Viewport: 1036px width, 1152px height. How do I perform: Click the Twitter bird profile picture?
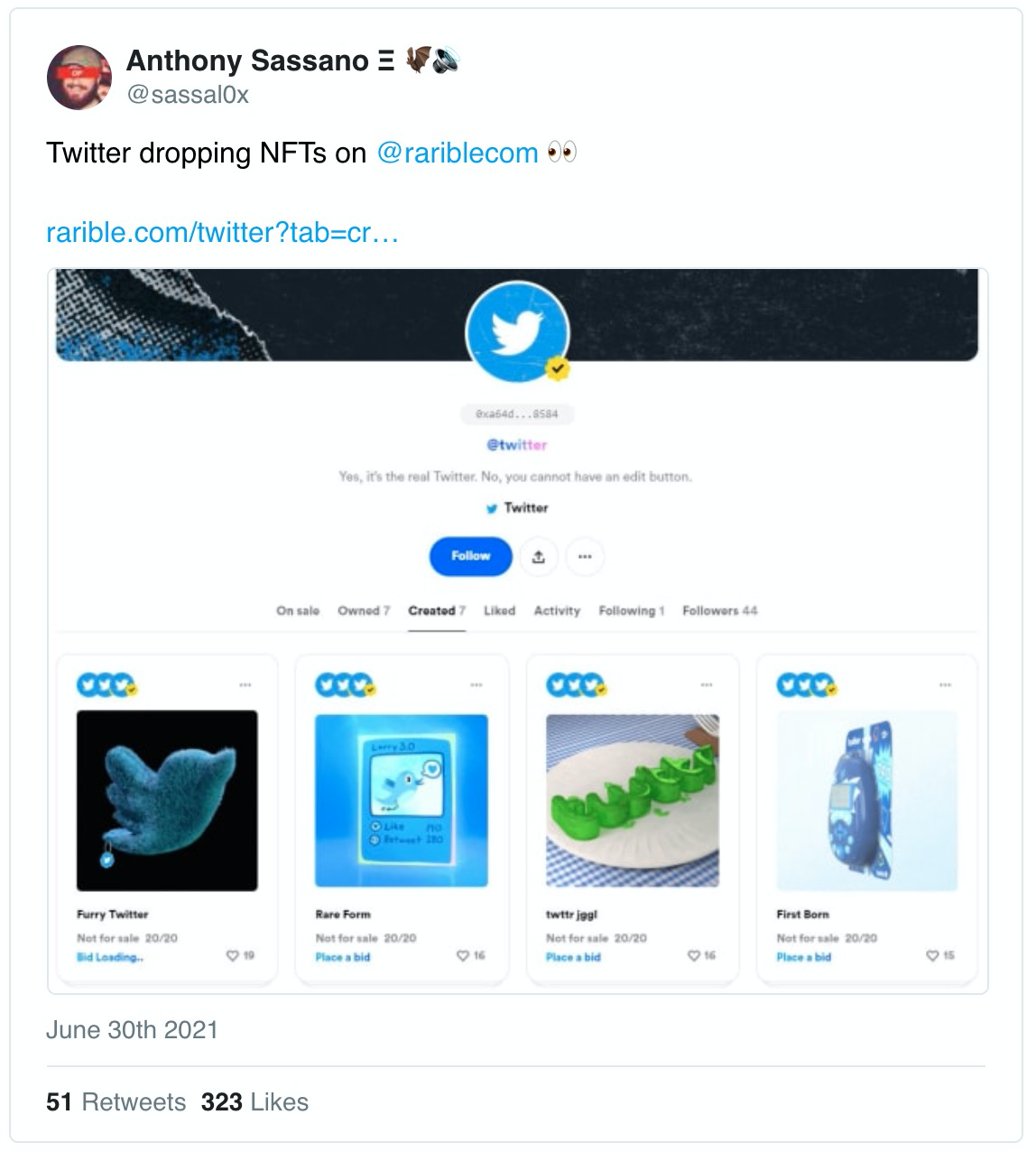click(517, 331)
